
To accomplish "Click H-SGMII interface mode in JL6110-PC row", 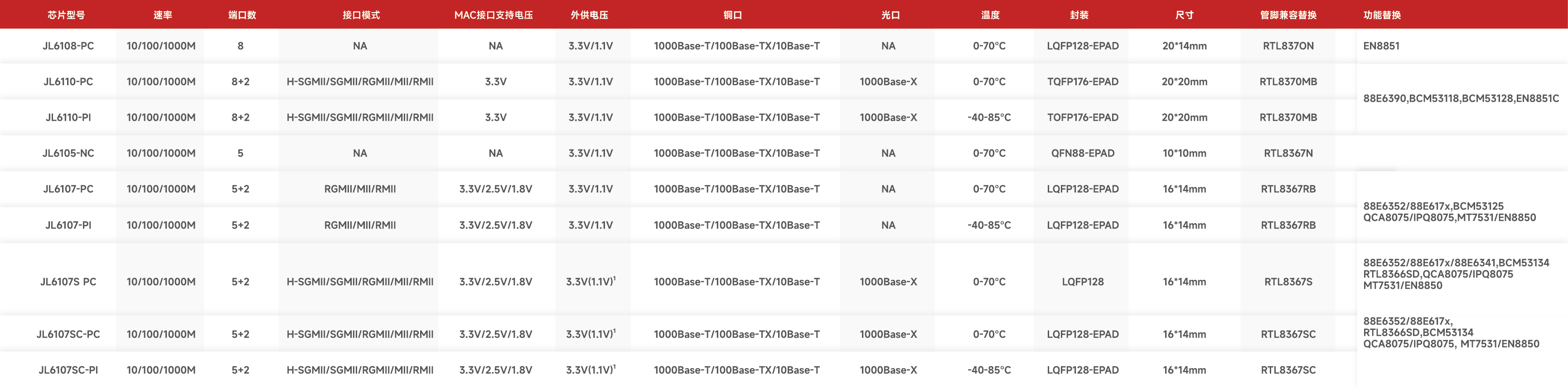I will point(360,81).
